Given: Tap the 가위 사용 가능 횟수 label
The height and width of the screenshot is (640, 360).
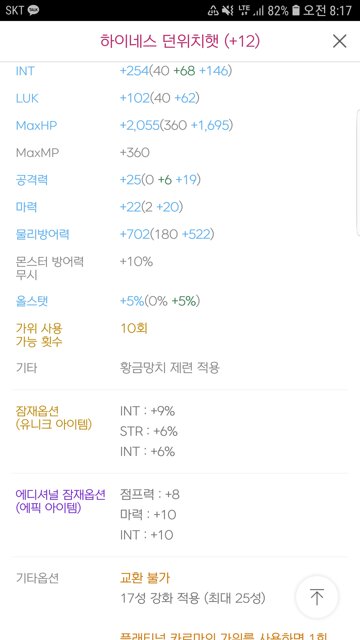Looking at the screenshot, I should 39,335.
